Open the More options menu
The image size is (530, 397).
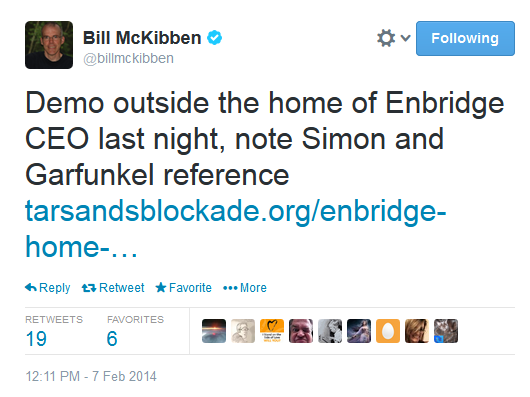pyautogui.click(x=245, y=288)
